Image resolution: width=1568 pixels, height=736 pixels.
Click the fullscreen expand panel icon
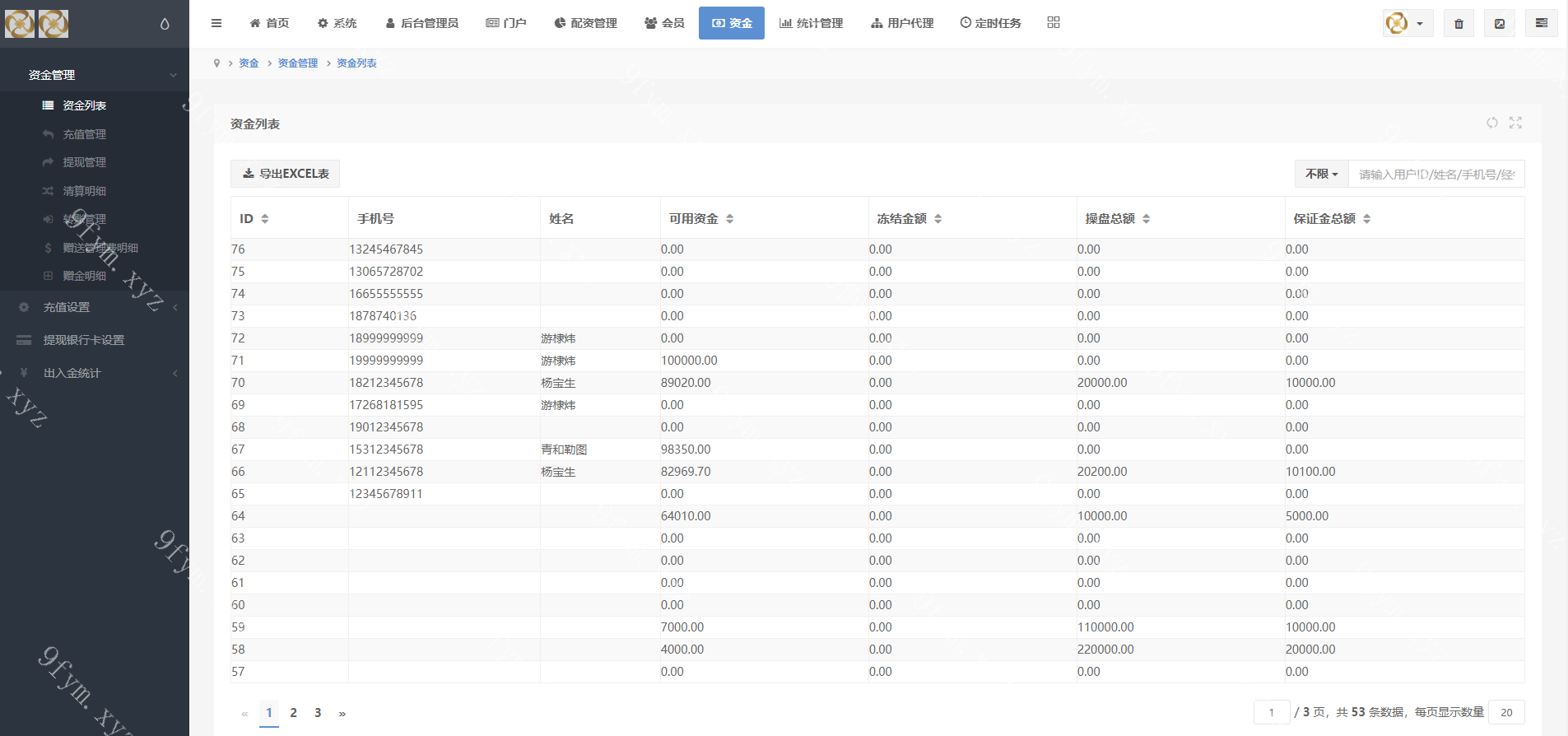tap(1515, 123)
